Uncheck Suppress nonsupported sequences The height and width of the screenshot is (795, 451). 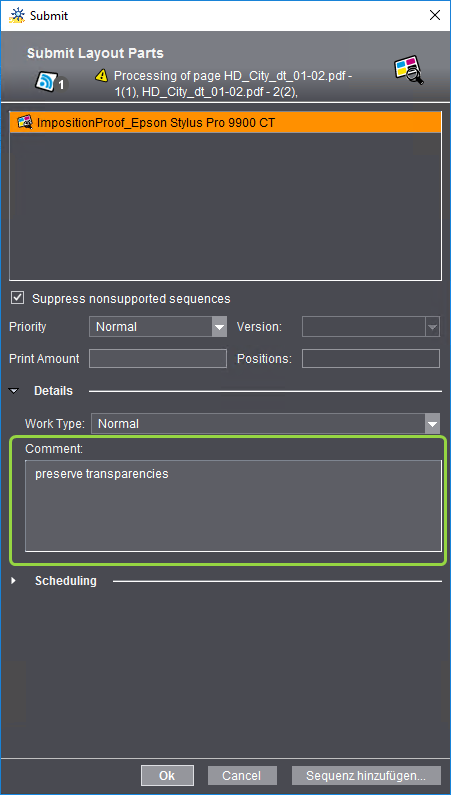pos(18,298)
